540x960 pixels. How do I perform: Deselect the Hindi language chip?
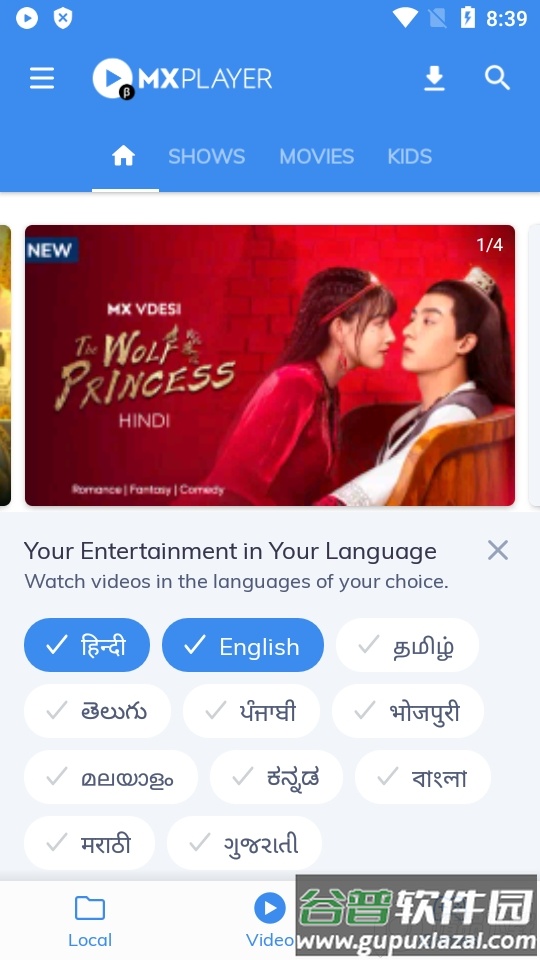point(87,645)
